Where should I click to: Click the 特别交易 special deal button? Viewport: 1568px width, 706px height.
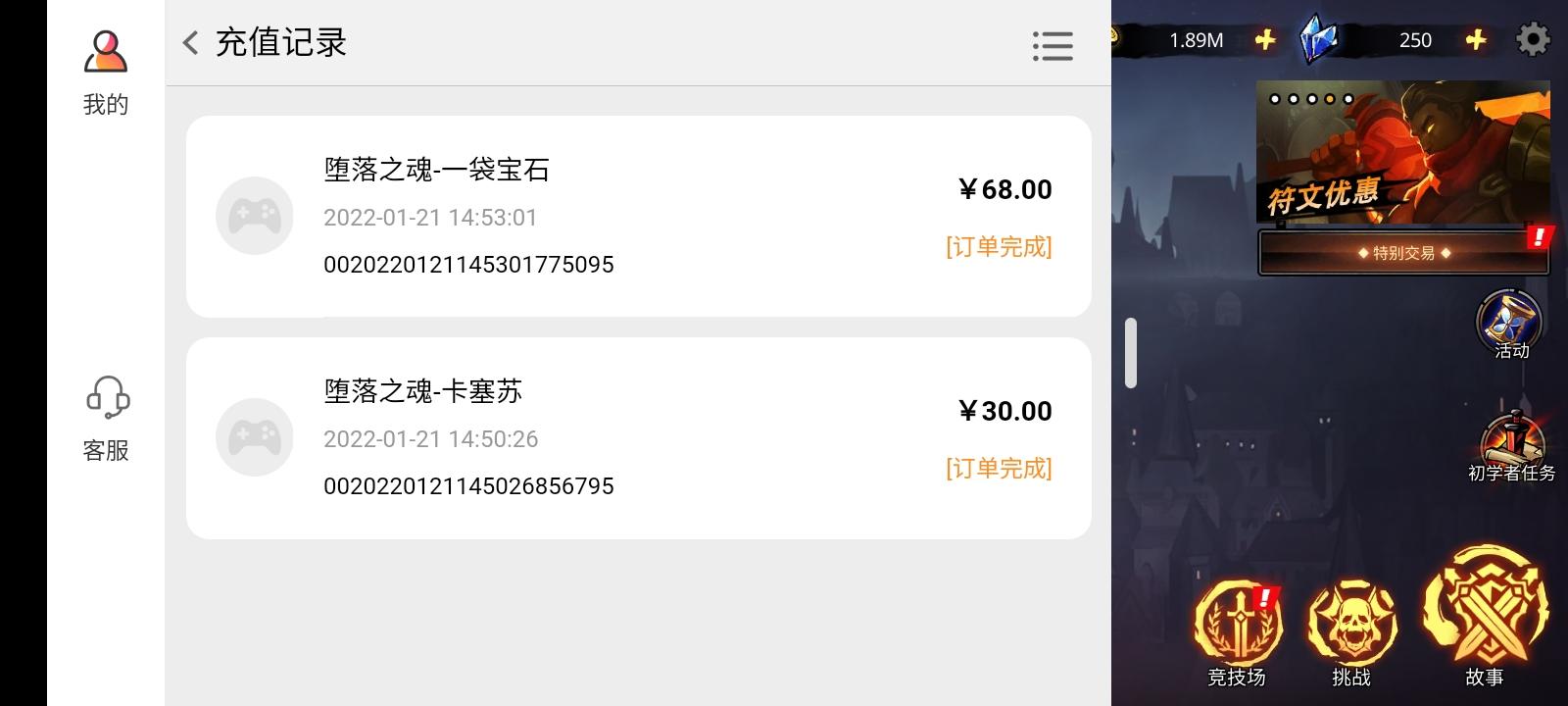click(1403, 253)
